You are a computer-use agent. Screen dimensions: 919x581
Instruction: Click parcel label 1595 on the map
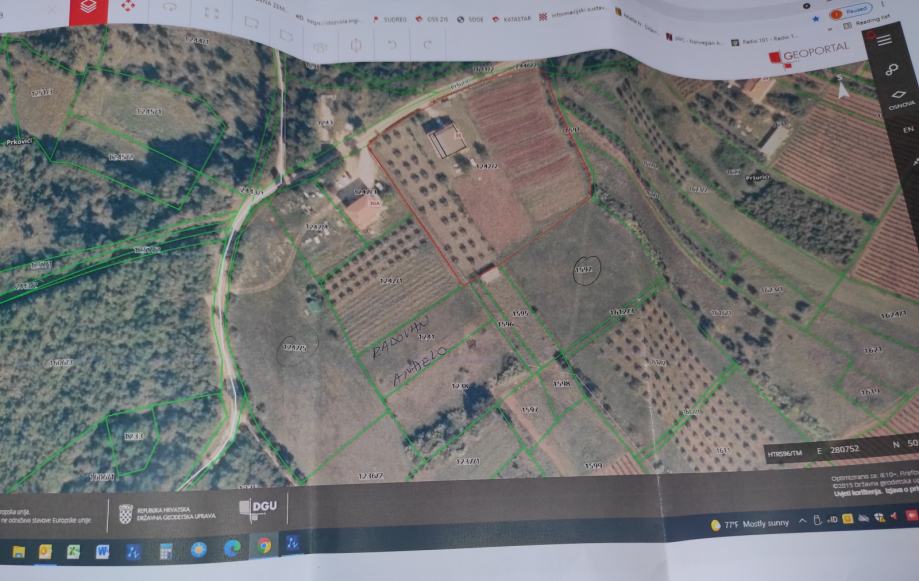point(520,313)
